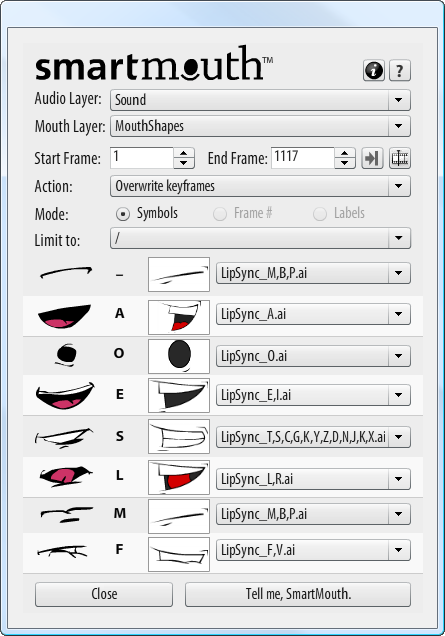Open the Audio Layer dropdown showing Sound

coord(260,100)
